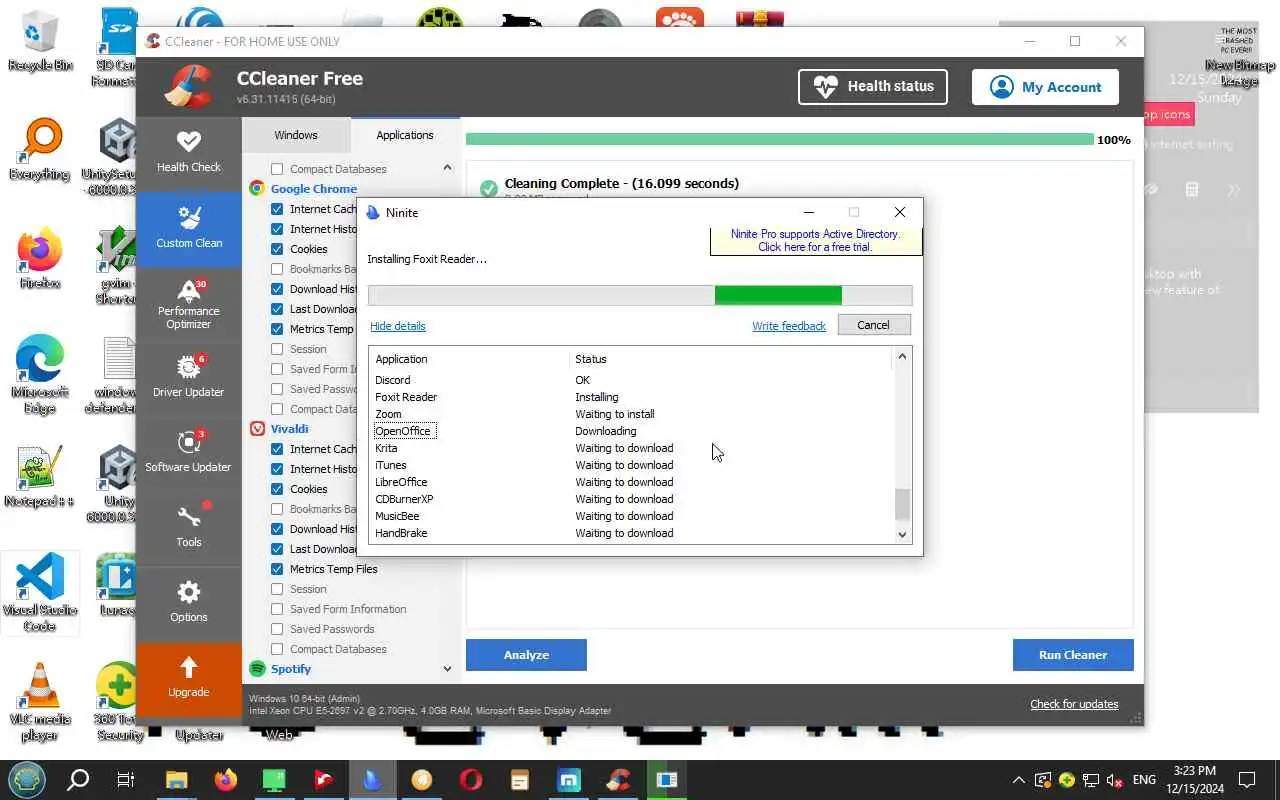Click the Analyze button
This screenshot has width=1280, height=800.
[x=526, y=655]
